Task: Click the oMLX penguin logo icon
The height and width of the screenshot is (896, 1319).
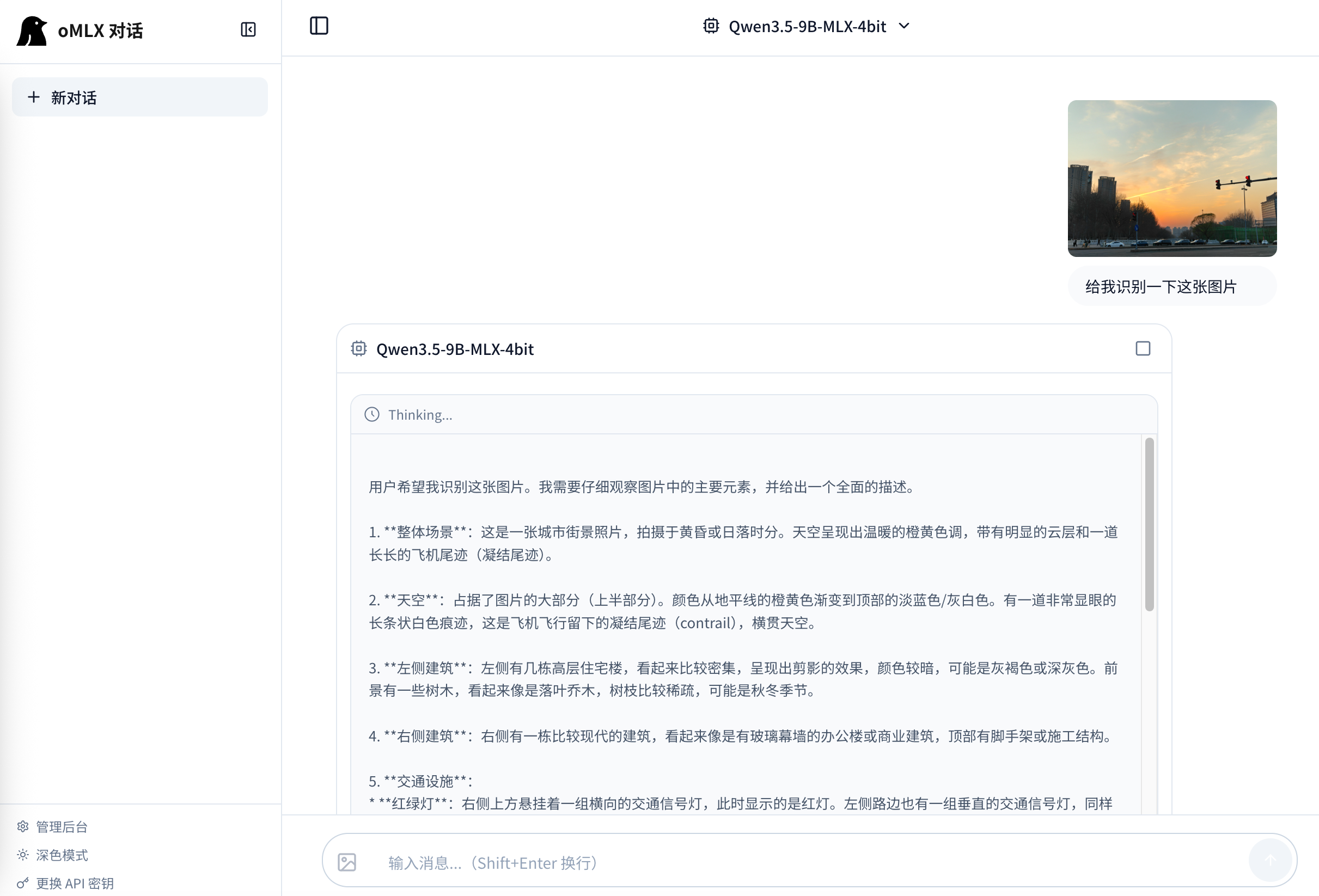Action: point(32,30)
